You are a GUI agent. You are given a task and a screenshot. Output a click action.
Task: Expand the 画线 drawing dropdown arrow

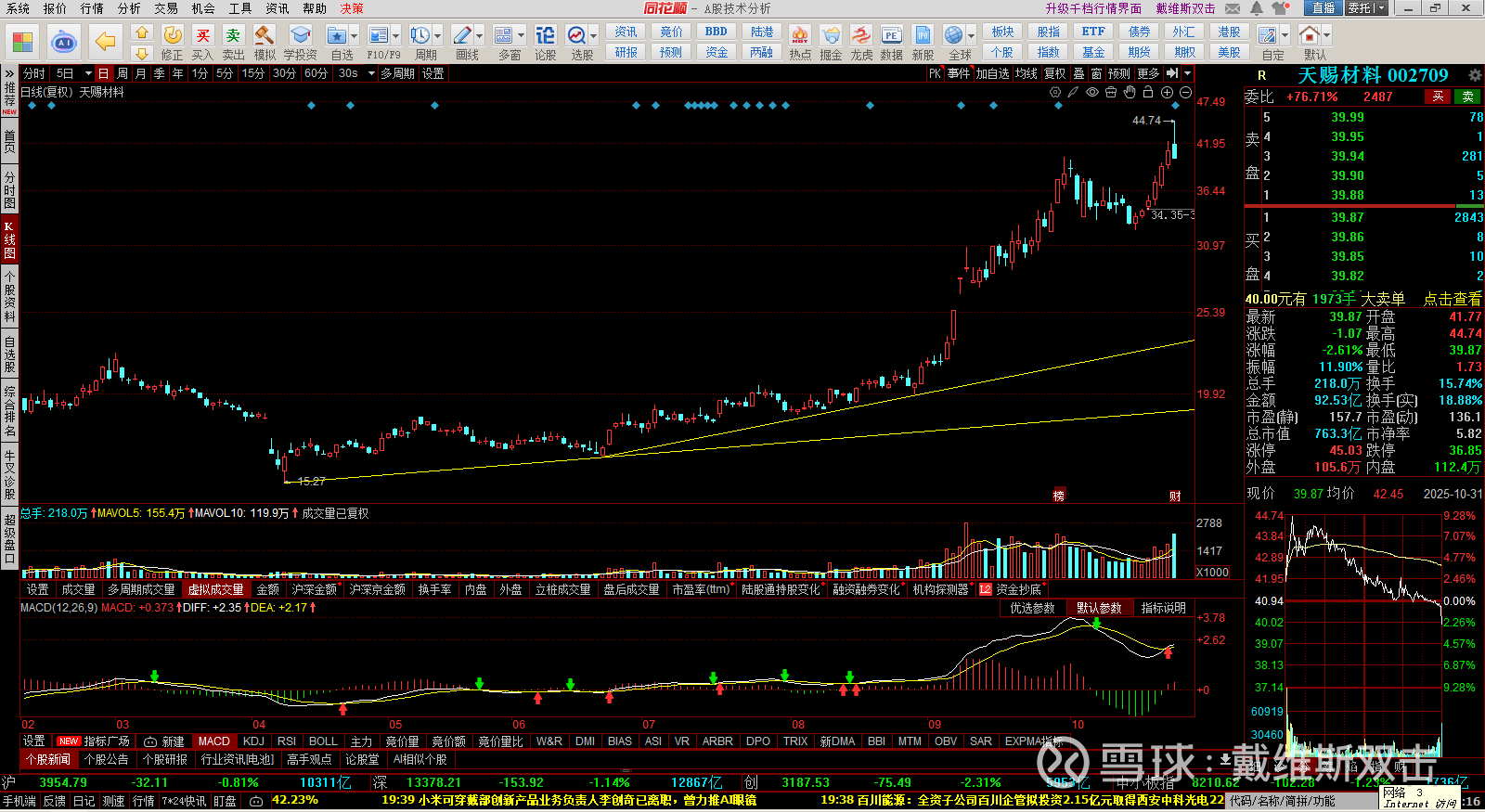pos(480,36)
